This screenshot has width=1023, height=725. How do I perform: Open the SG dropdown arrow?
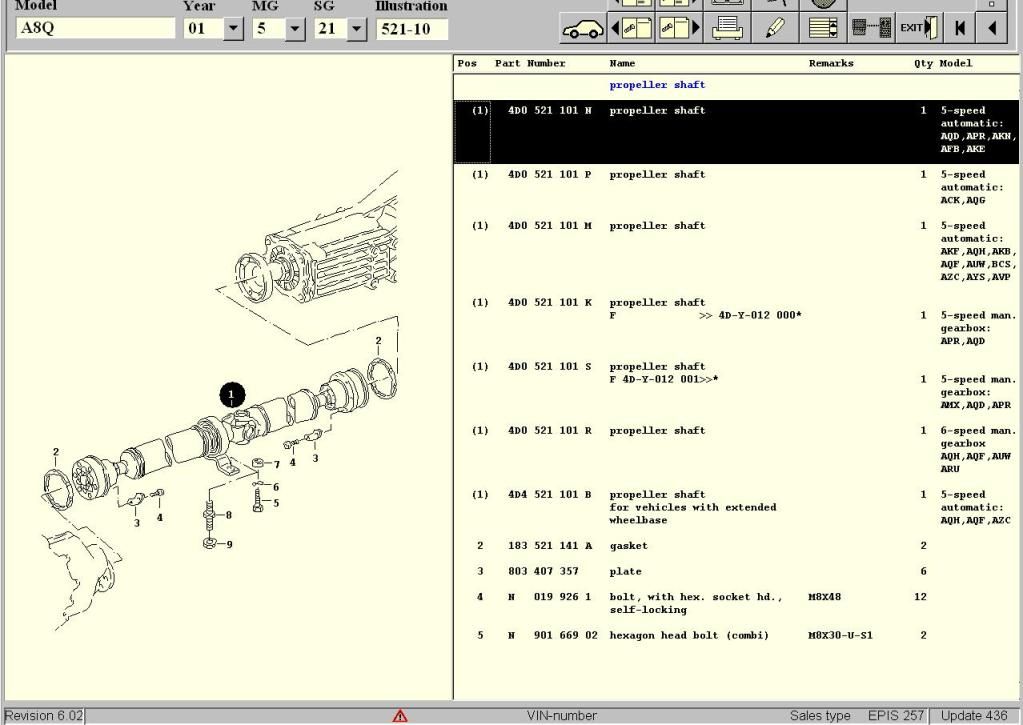(356, 29)
